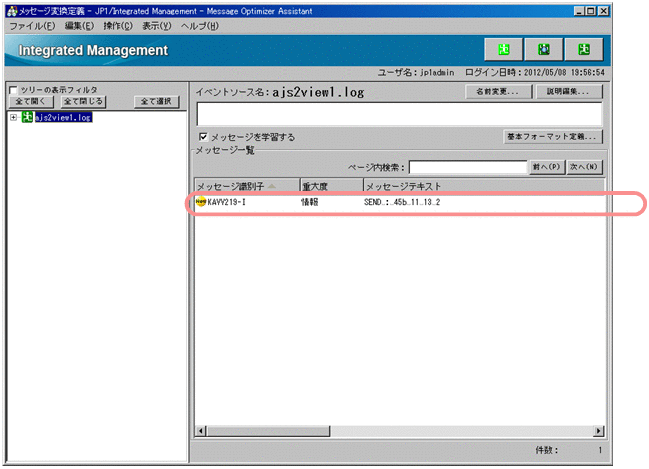Click the 説明編集... button
This screenshot has width=649, height=469.
click(x=569, y=91)
